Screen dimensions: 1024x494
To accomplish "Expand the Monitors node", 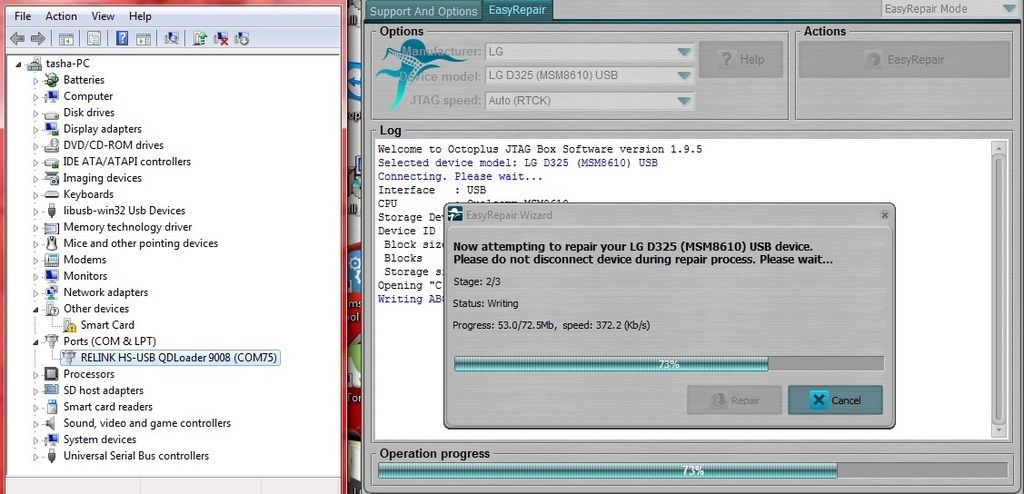I will tap(36, 276).
